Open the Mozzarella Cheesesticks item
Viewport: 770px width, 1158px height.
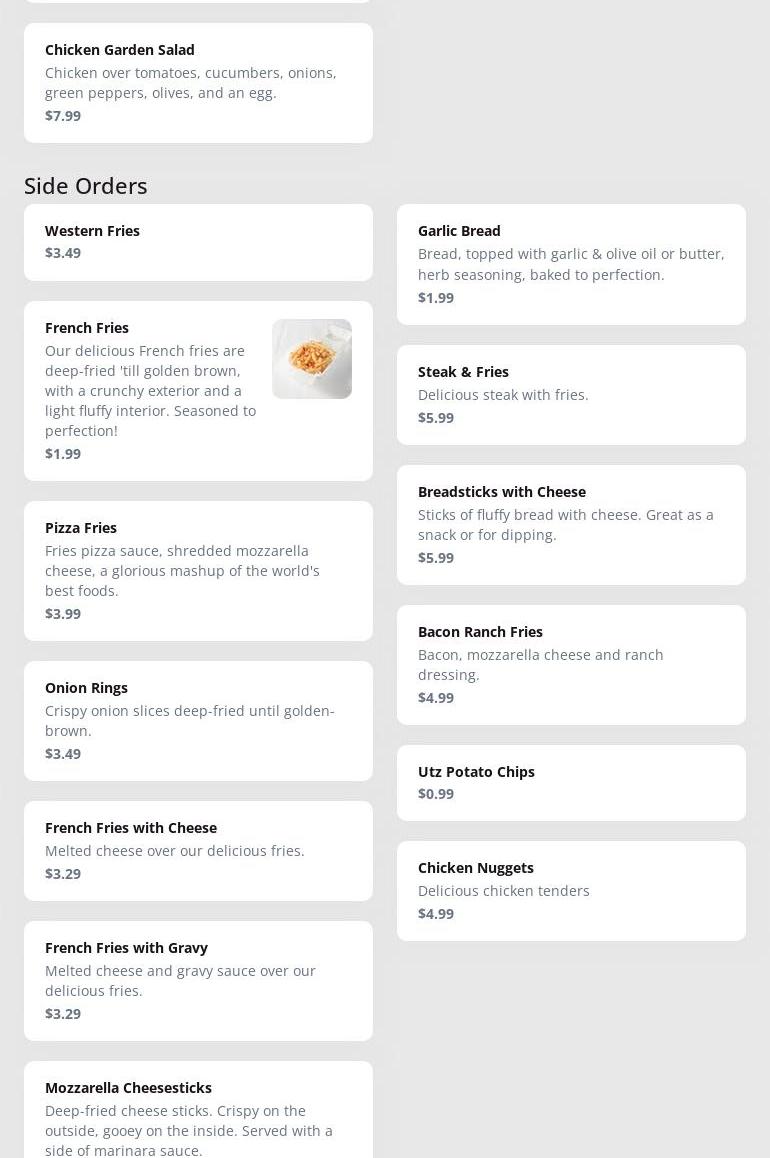click(198, 1110)
